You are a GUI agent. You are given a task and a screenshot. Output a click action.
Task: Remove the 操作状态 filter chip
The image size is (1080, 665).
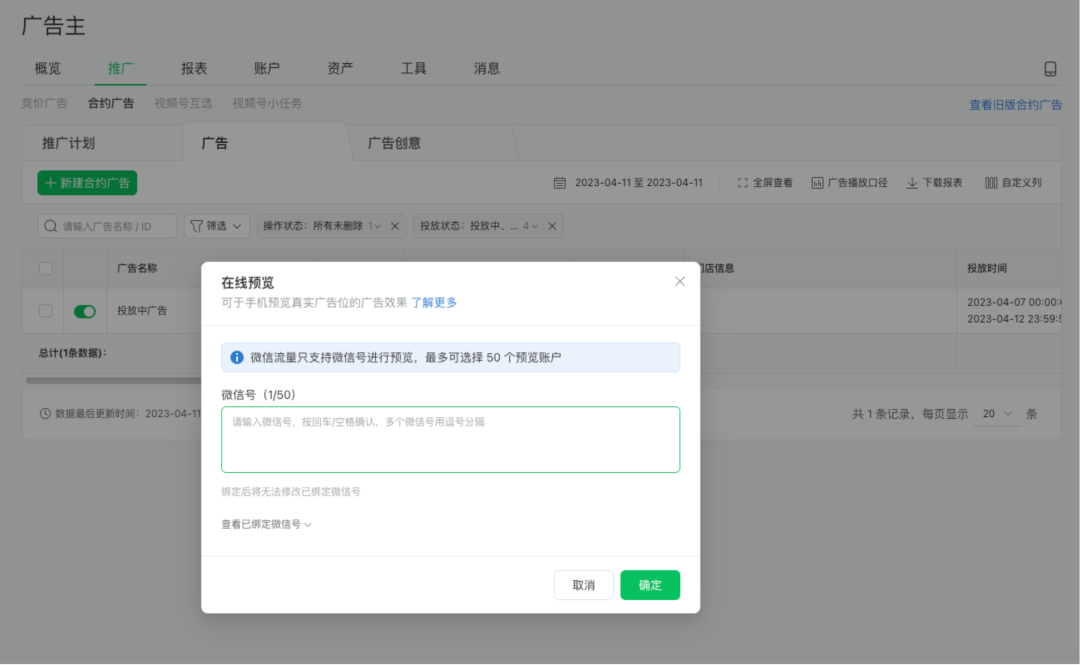pos(395,226)
